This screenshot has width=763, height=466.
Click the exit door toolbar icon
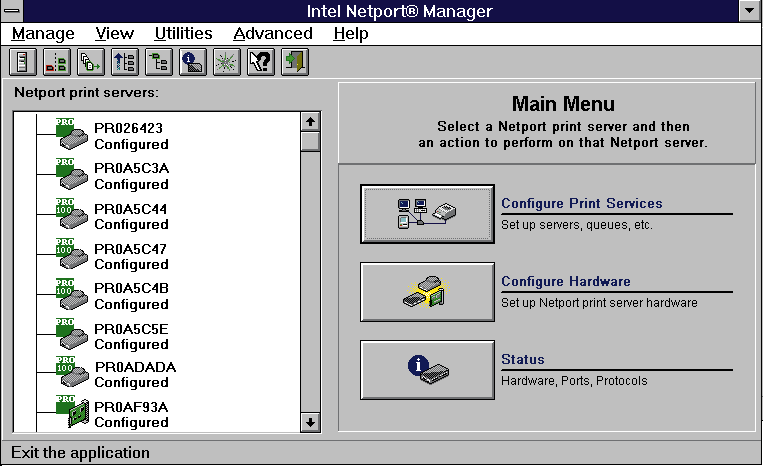coord(295,62)
